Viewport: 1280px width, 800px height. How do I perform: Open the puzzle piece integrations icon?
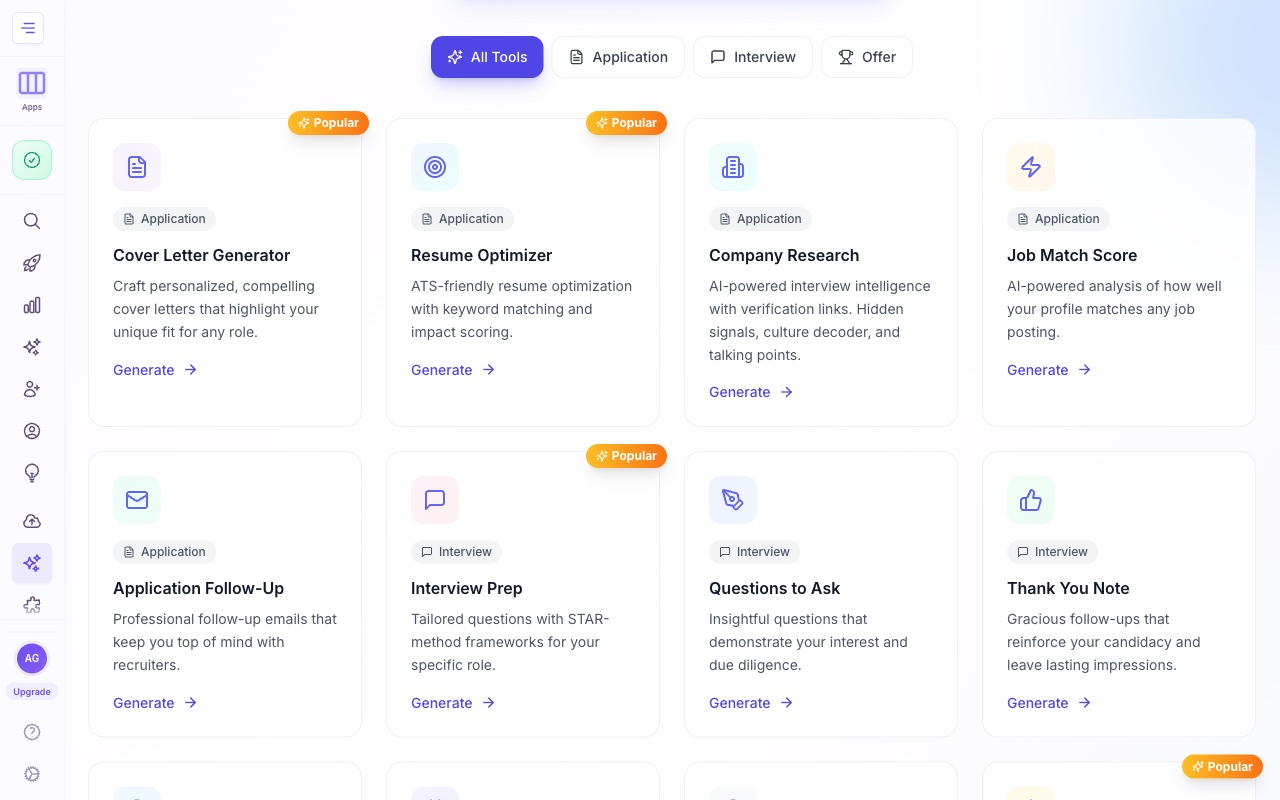pos(32,605)
